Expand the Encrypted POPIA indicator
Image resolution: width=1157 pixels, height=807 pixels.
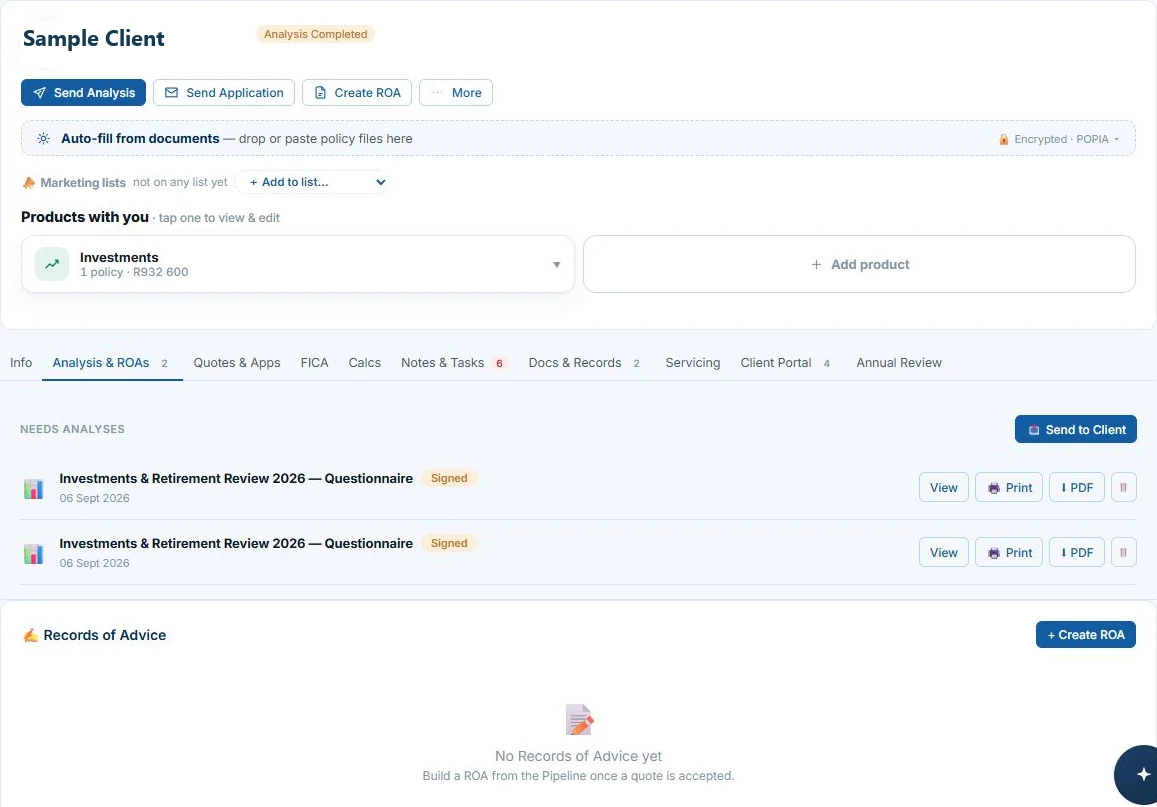(x=1059, y=139)
